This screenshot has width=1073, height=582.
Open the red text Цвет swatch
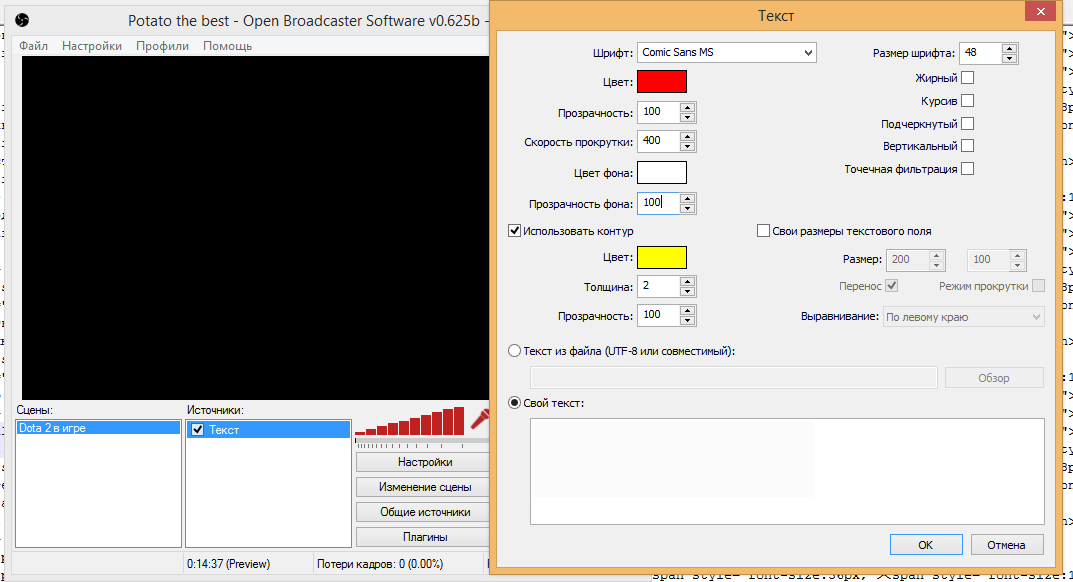point(662,81)
